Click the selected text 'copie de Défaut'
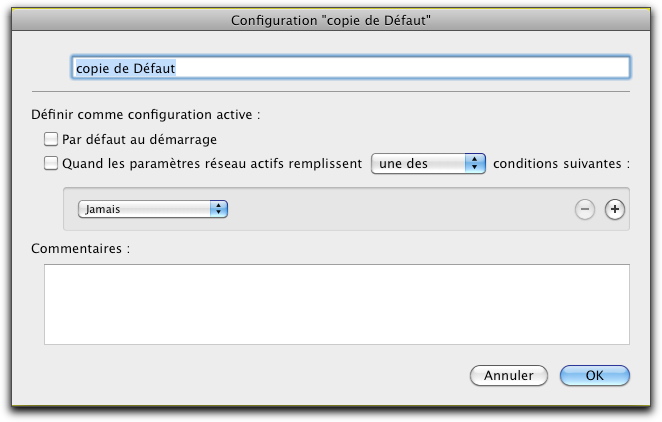This screenshot has height=422, width=662. coord(125,68)
